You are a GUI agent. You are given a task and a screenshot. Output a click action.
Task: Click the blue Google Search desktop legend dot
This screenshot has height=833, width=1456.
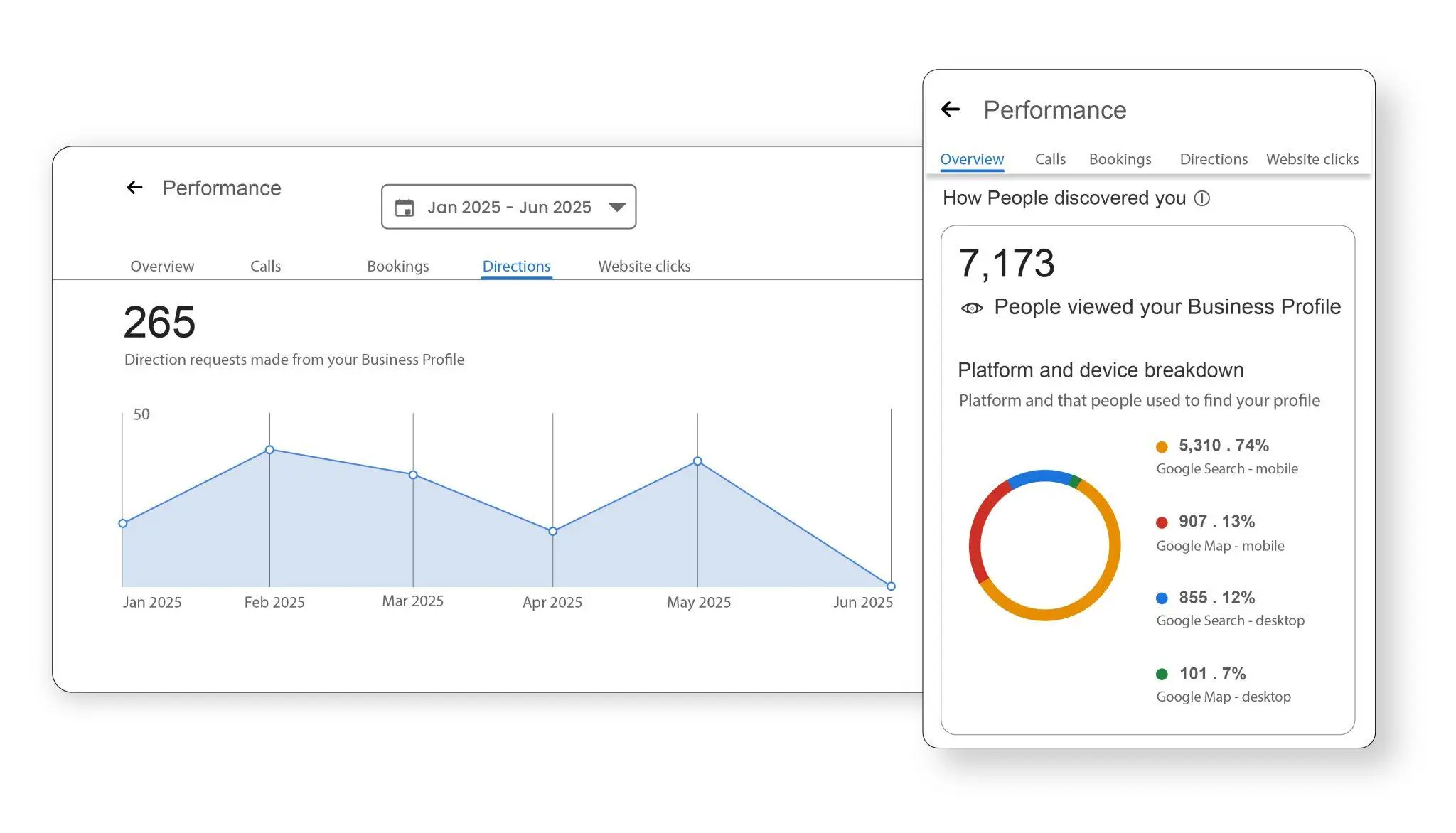coord(1162,598)
